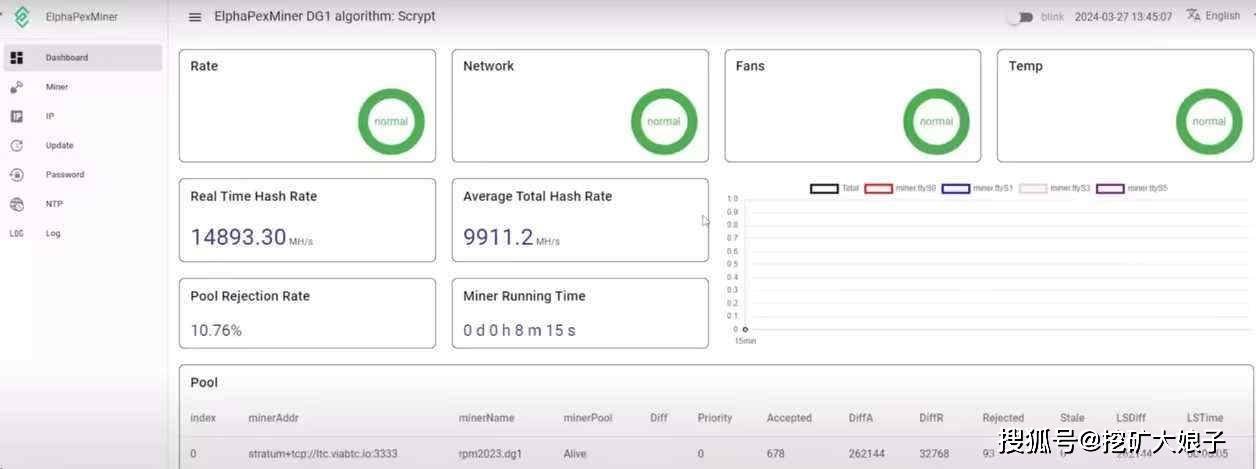Select the Password menu item label
This screenshot has width=1256, height=469.
[x=65, y=175]
